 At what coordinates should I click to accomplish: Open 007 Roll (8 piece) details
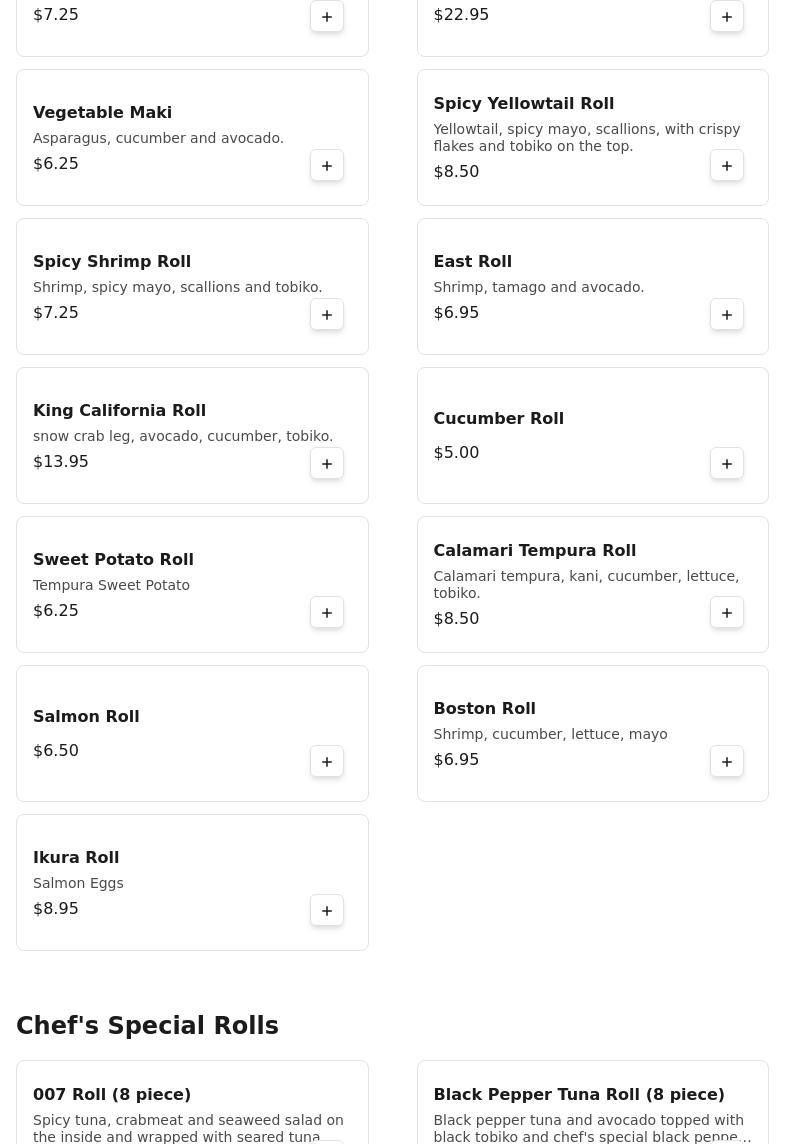tap(112, 1094)
